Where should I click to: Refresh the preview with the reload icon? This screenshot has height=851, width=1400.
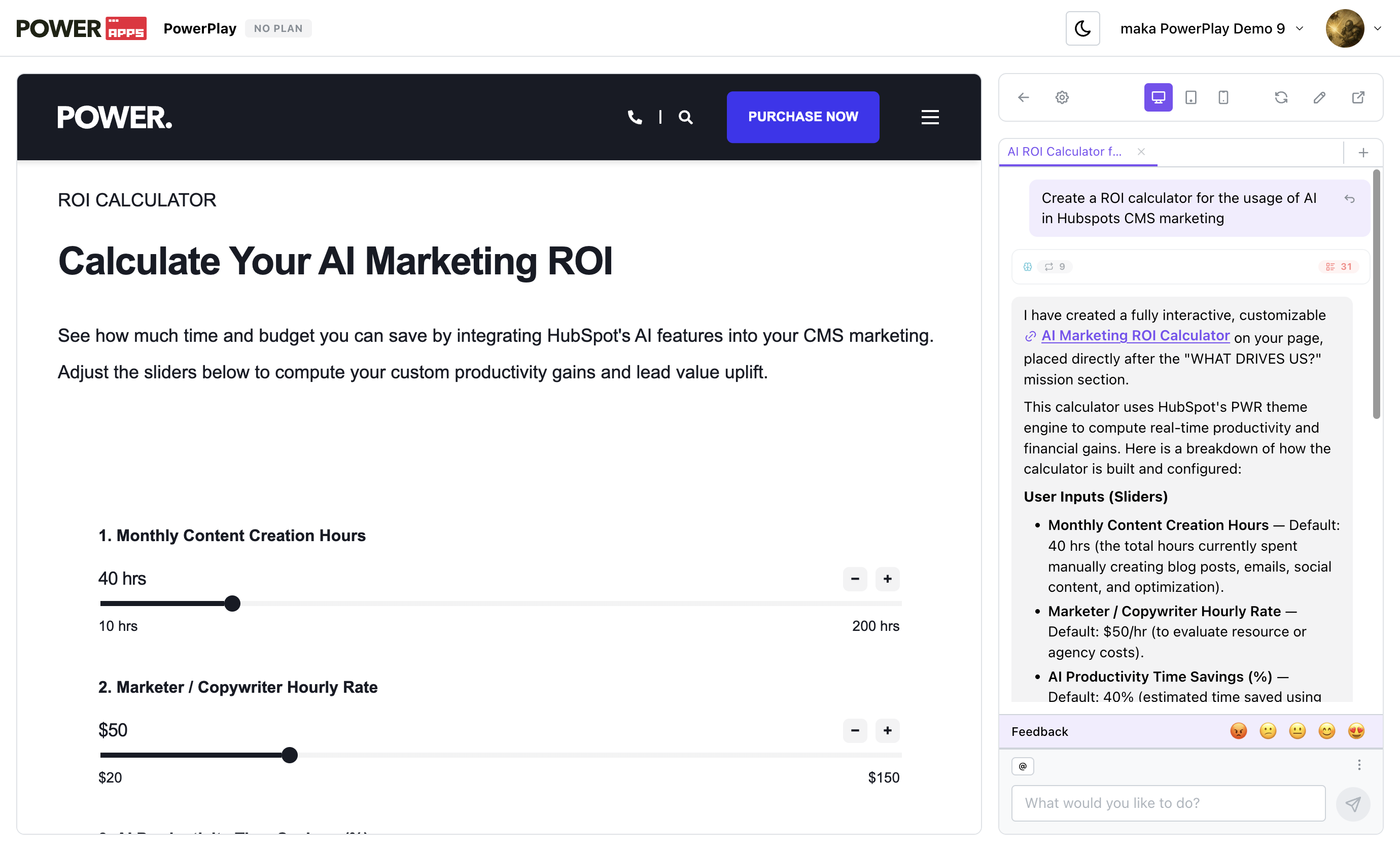click(1281, 98)
